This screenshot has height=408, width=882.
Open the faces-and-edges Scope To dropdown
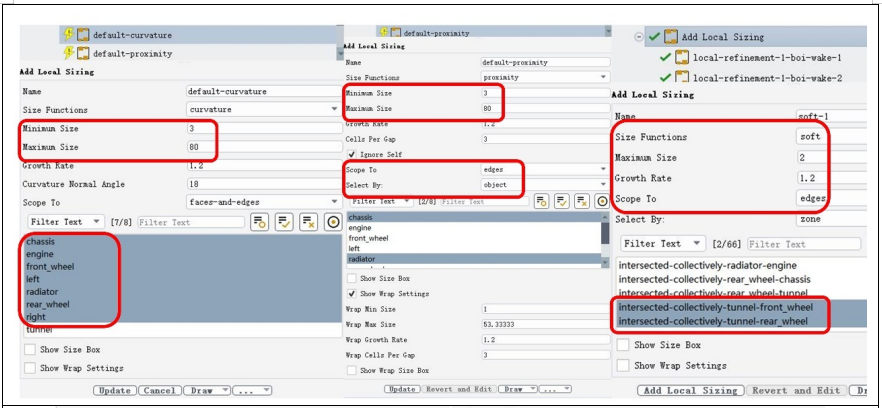[263, 202]
